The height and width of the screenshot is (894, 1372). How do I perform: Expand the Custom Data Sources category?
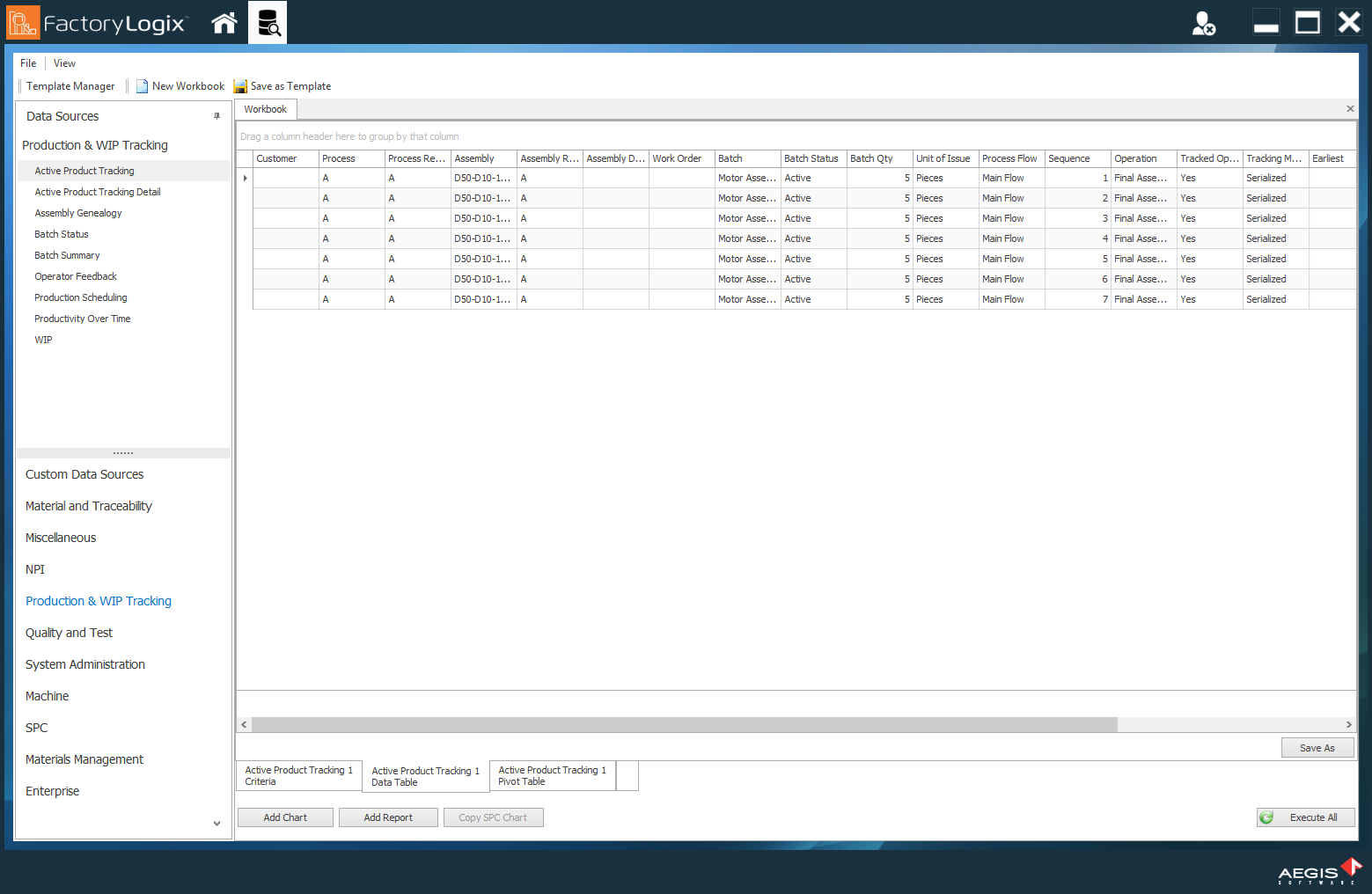click(84, 474)
